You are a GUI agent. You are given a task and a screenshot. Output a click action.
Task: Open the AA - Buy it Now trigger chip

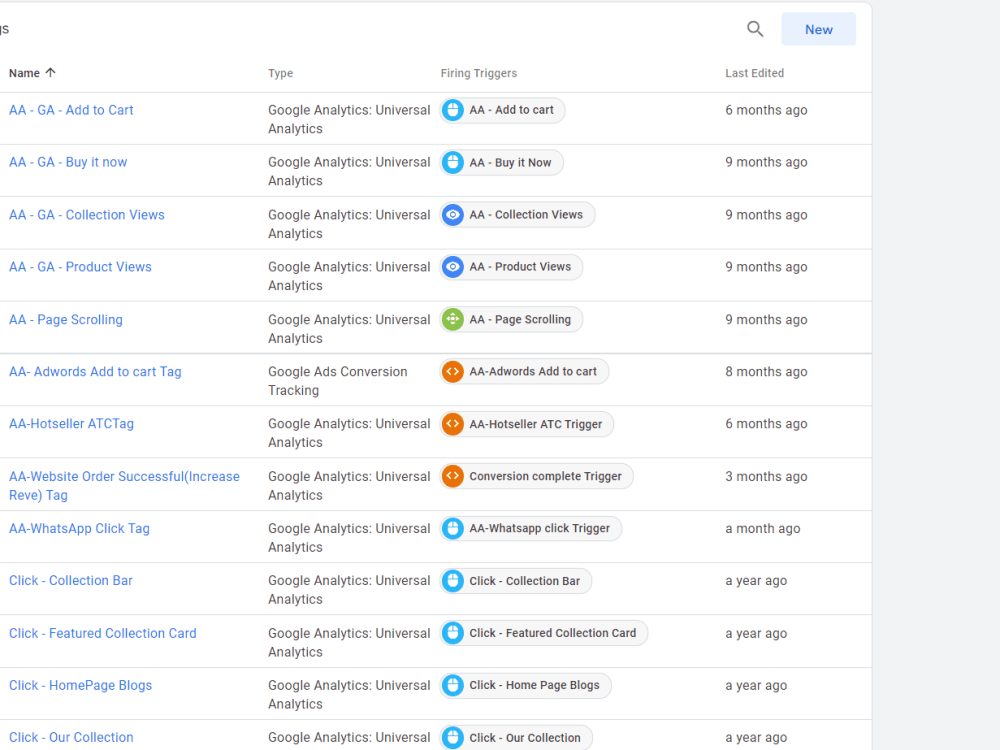coord(501,162)
